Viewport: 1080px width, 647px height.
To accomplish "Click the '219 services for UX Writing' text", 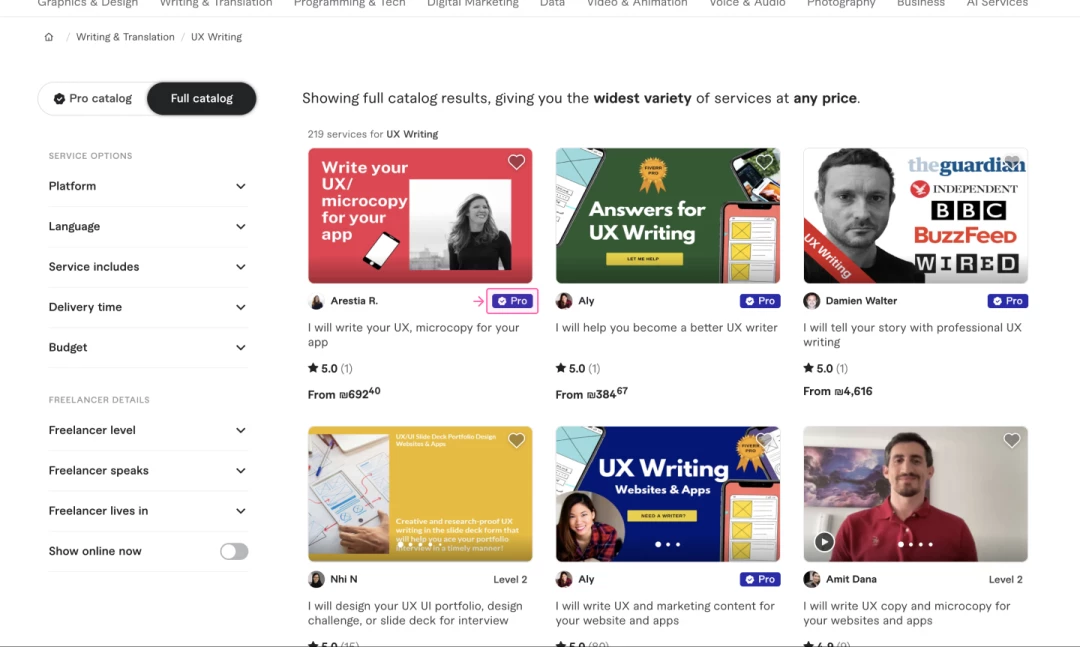I will click(373, 134).
